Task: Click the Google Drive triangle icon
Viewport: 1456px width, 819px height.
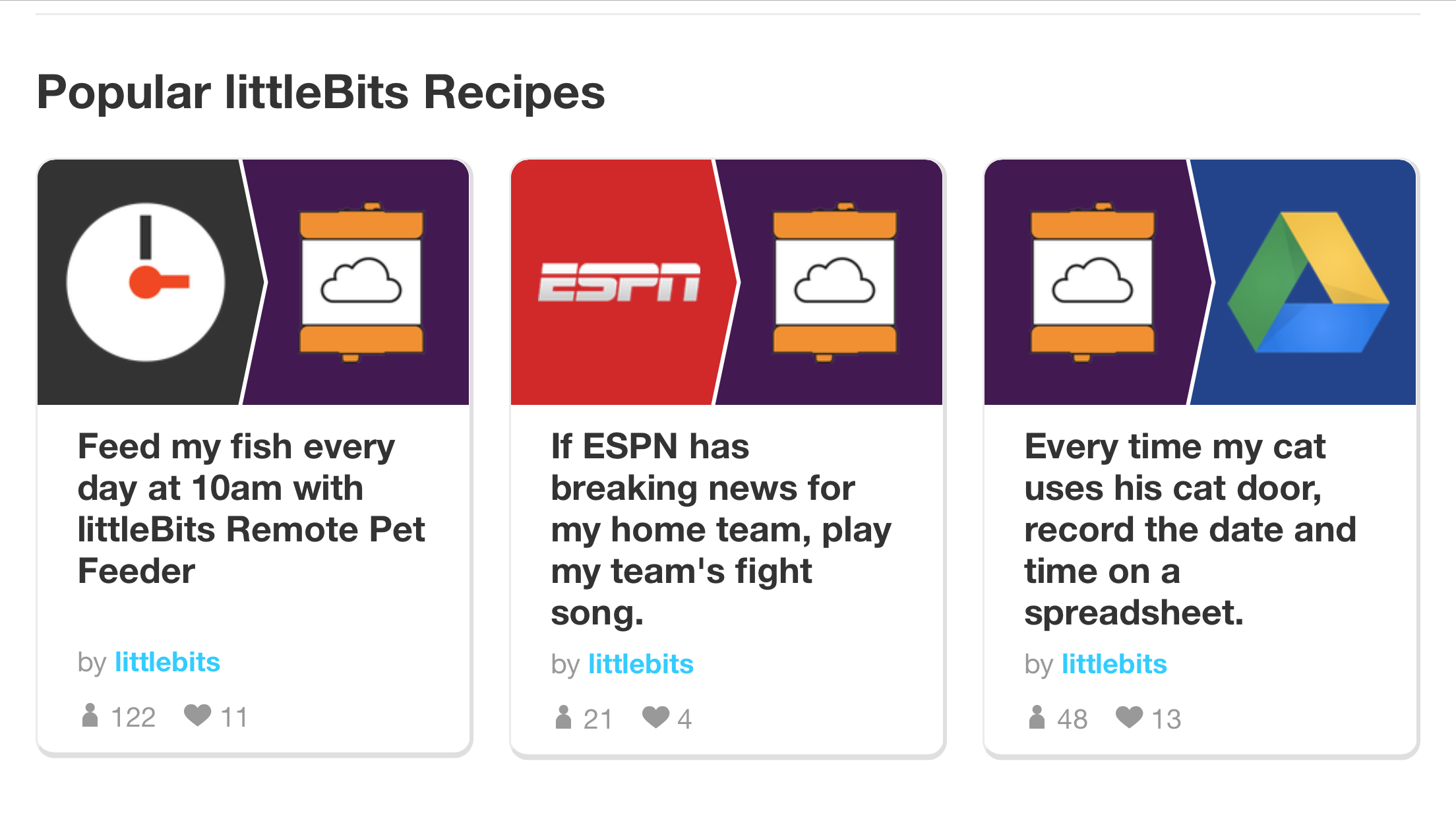Action: pyautogui.click(x=1308, y=282)
